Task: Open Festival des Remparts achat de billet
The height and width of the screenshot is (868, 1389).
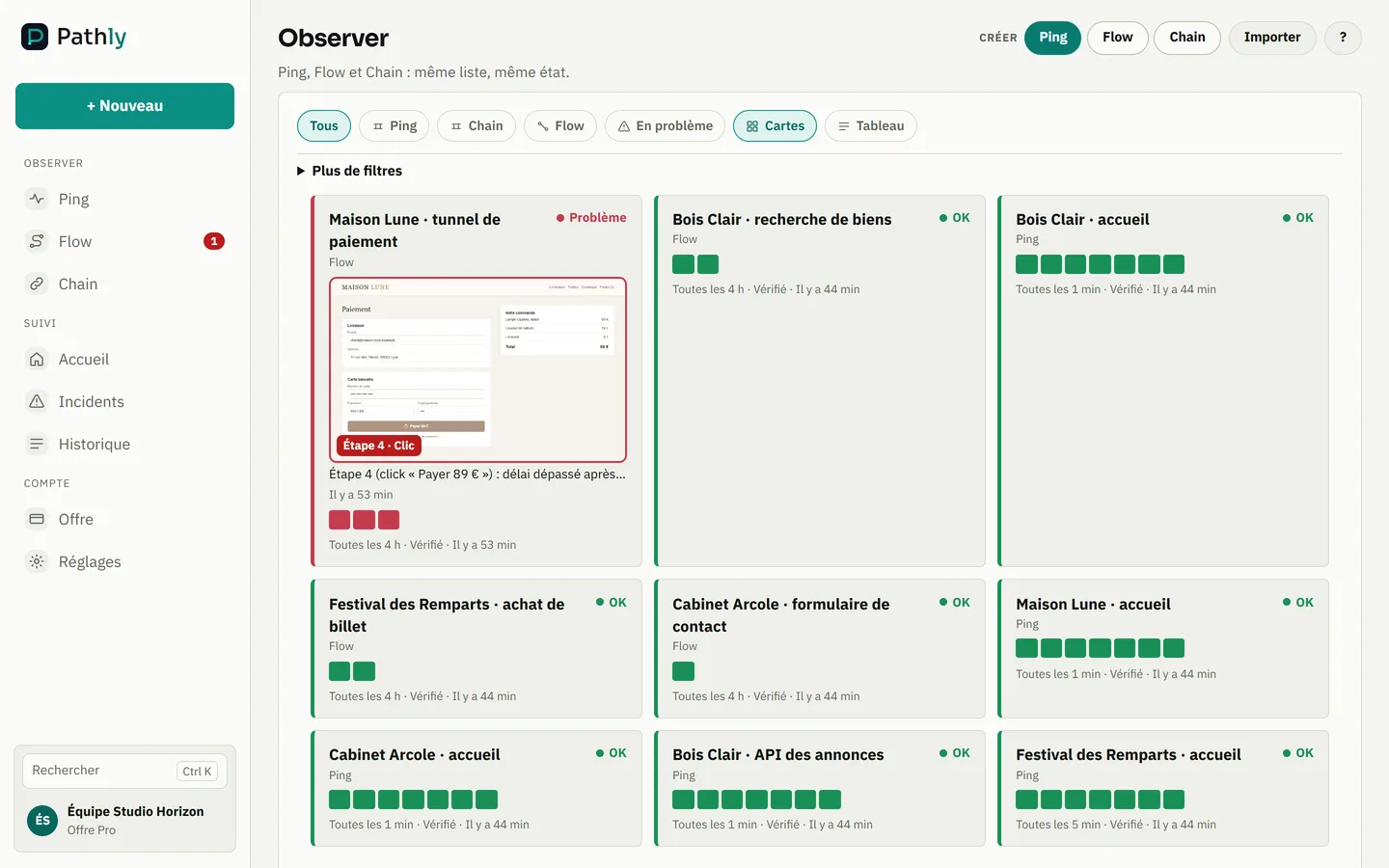Action: tap(477, 648)
